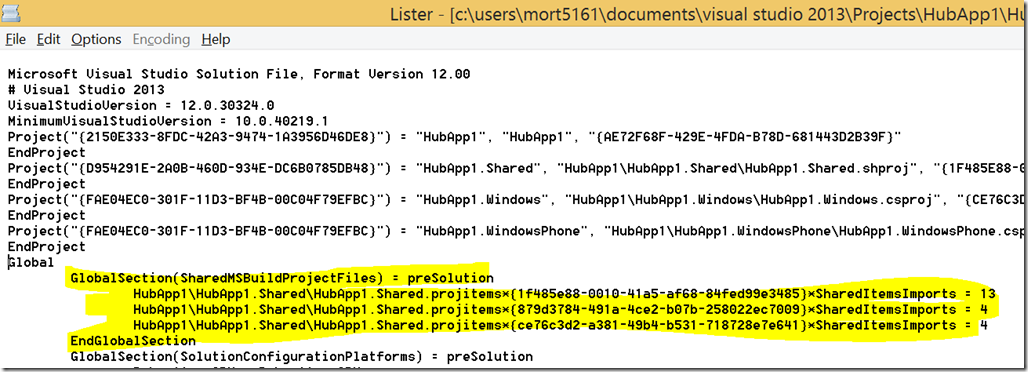This screenshot has width=1028, height=372.
Task: Click the first EndProject line, below the HubApp1 project
Action: coord(47,153)
